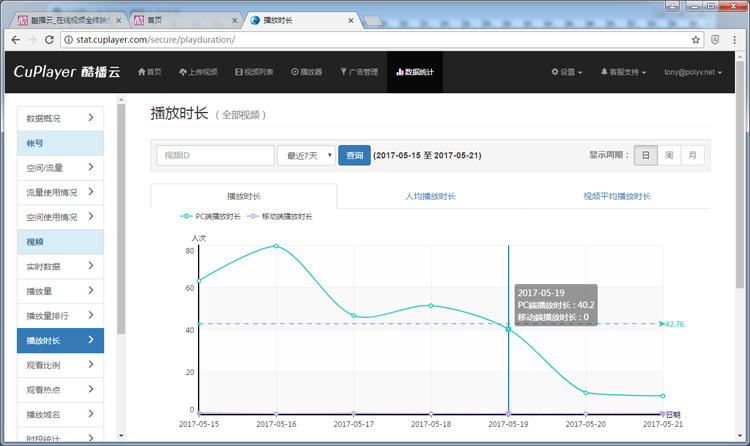The image size is (750, 446).
Task: Click the 查询 query button
Action: click(354, 155)
